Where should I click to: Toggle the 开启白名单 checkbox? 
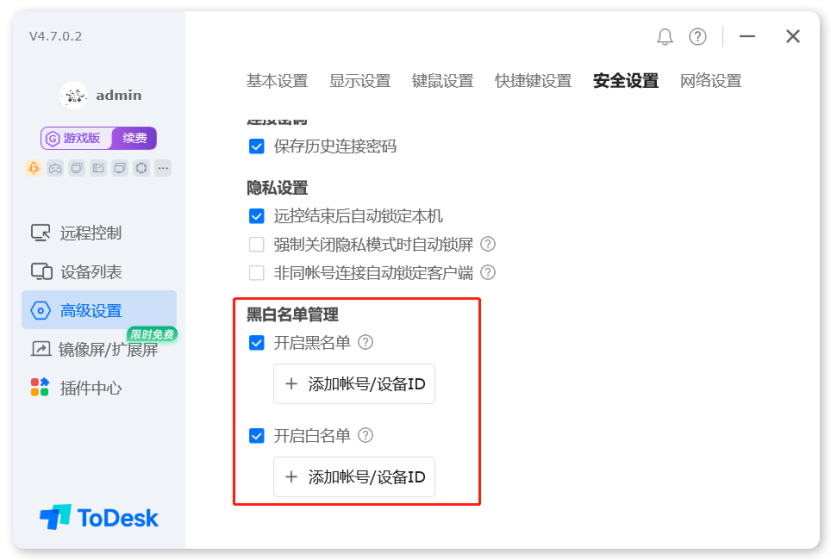257,436
